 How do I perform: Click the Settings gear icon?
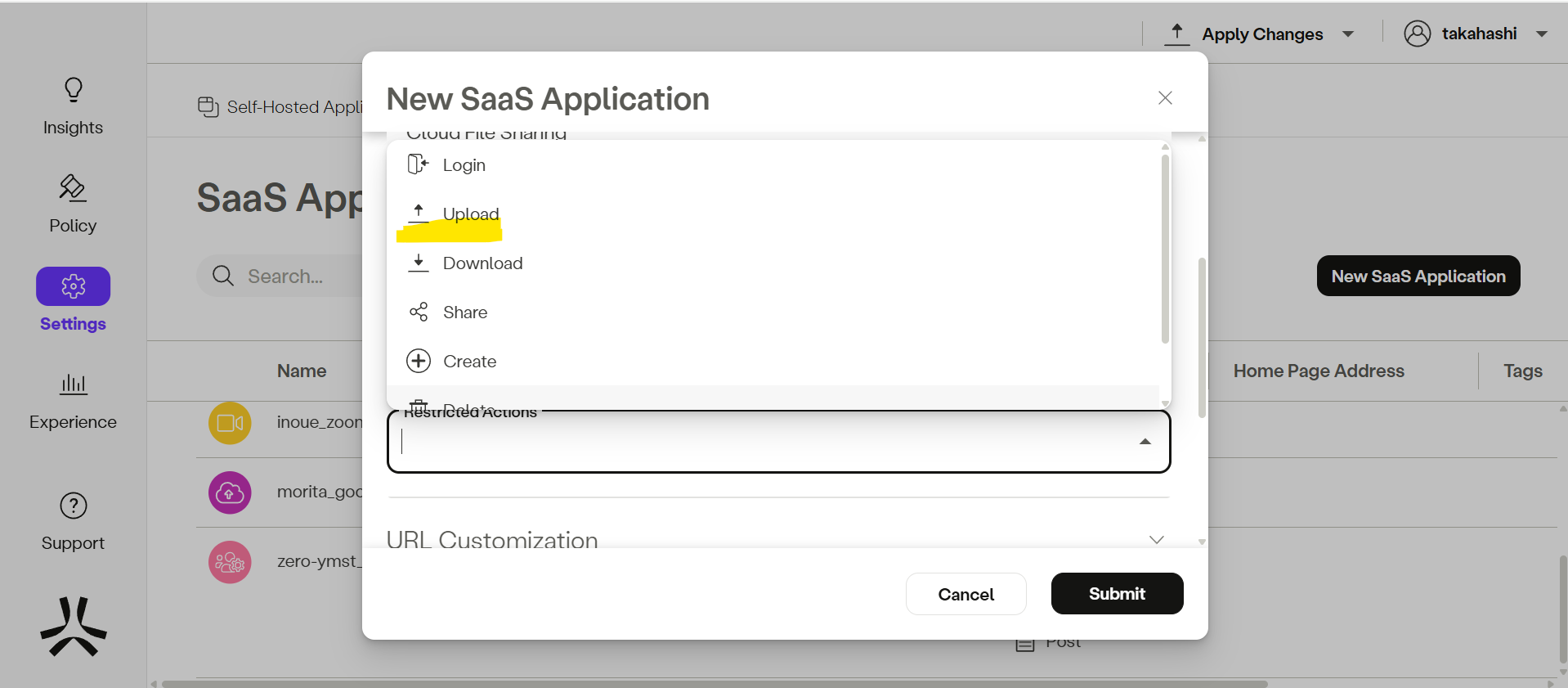pos(73,286)
